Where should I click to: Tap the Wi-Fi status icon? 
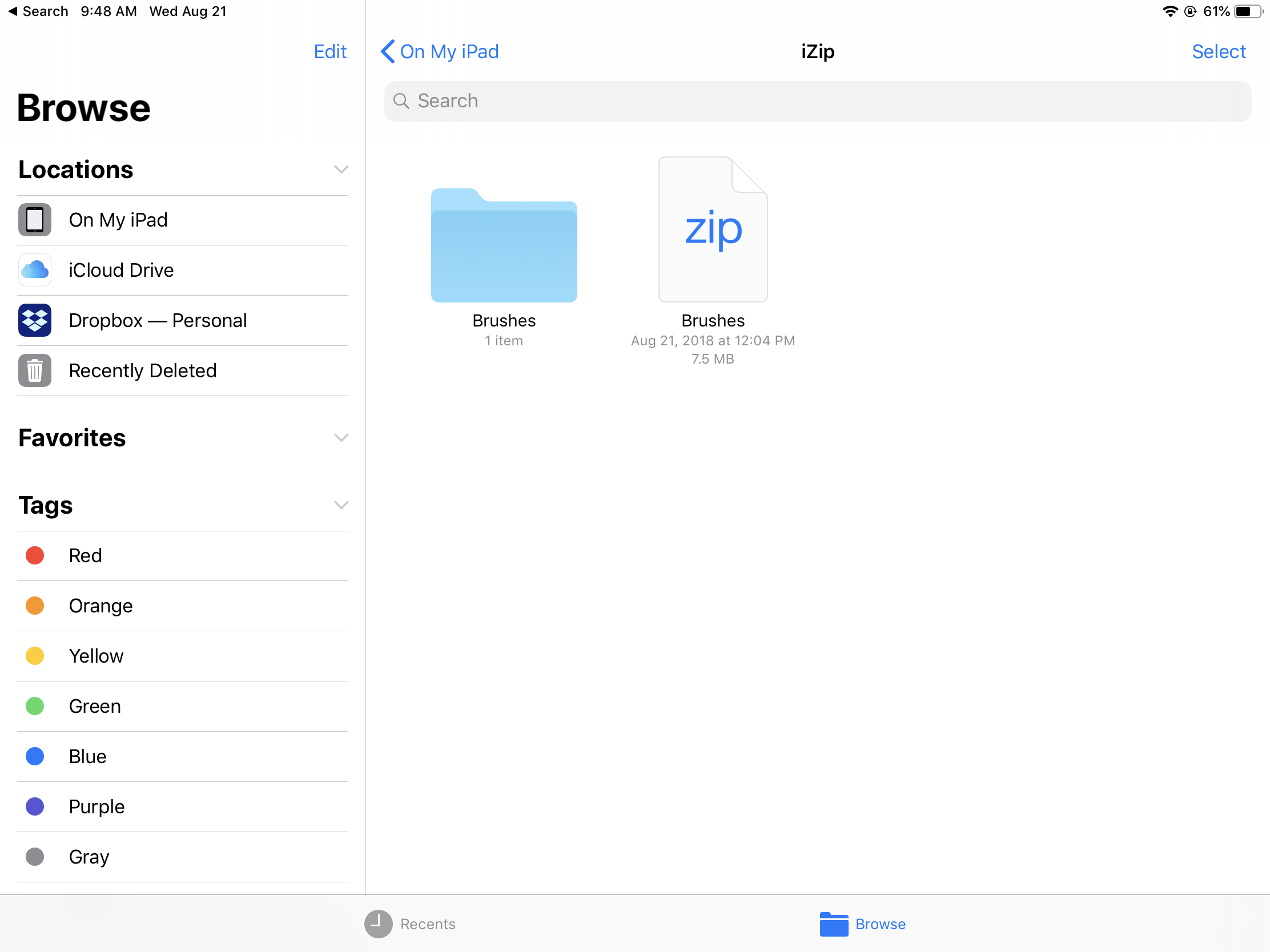coord(1169,11)
